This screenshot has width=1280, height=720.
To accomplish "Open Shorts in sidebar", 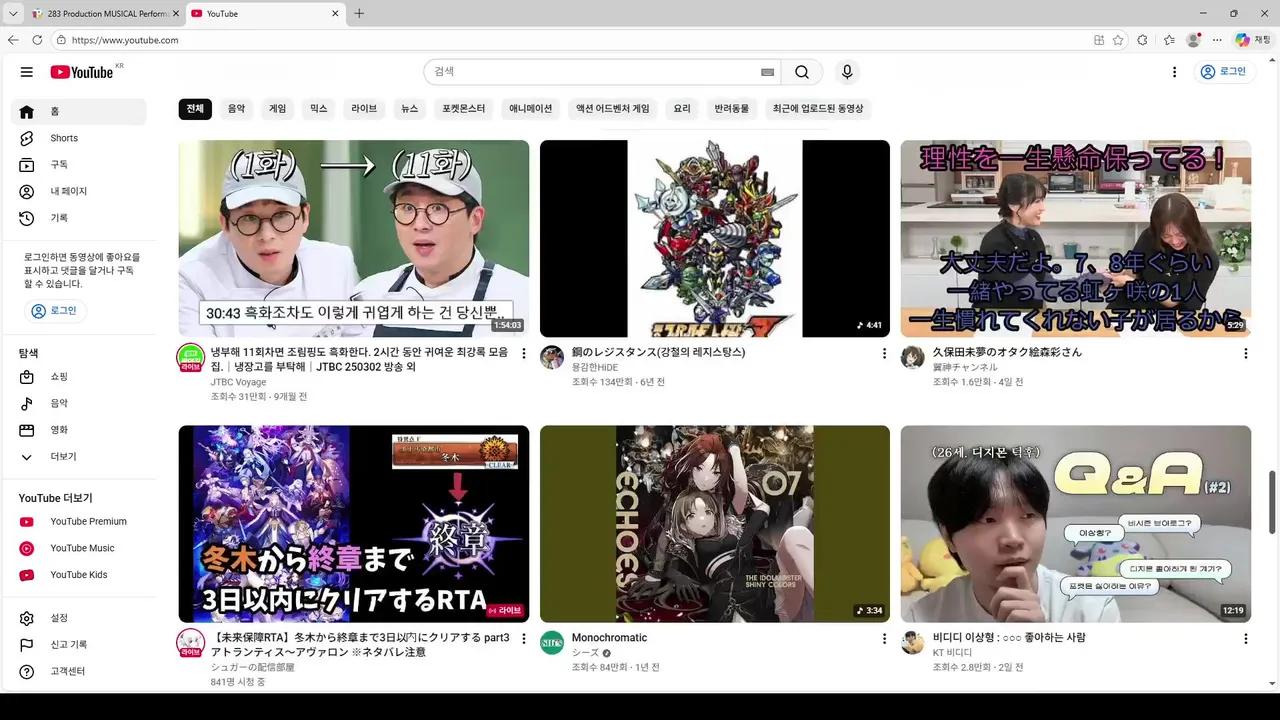I will [x=80, y=138].
